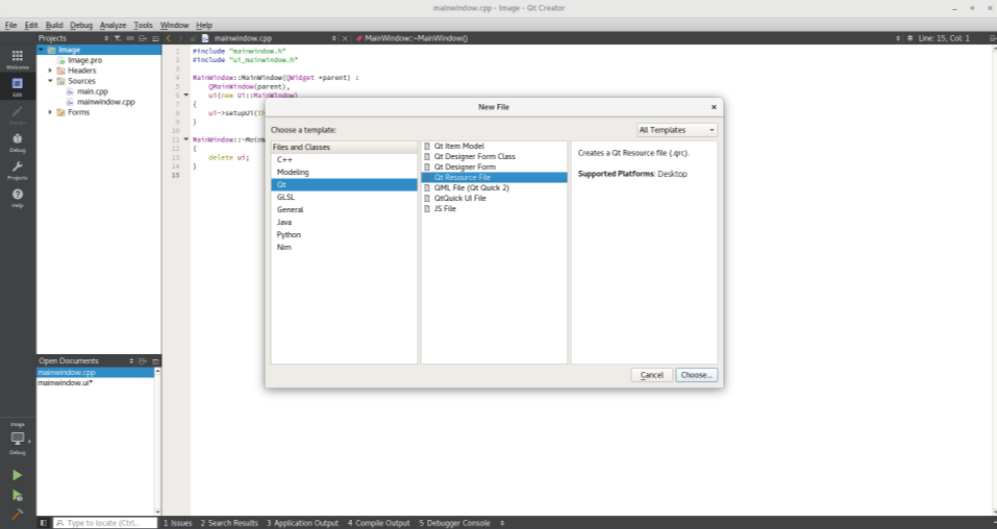Show the Issues output pane
This screenshot has width=997, height=529.
[177, 523]
